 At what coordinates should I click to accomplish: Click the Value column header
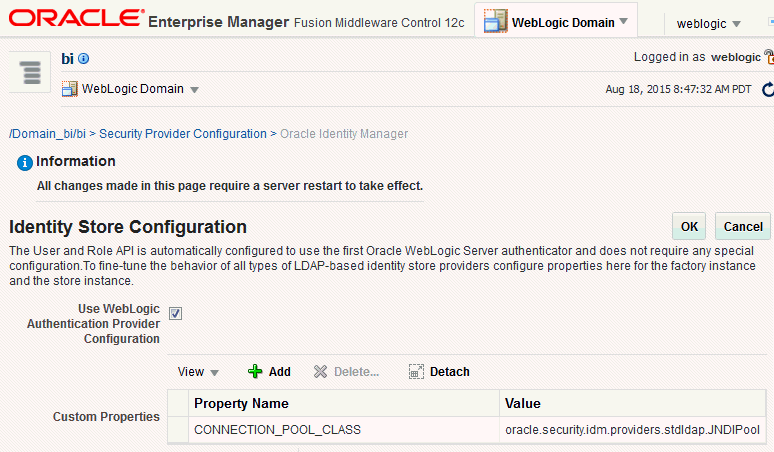point(524,403)
